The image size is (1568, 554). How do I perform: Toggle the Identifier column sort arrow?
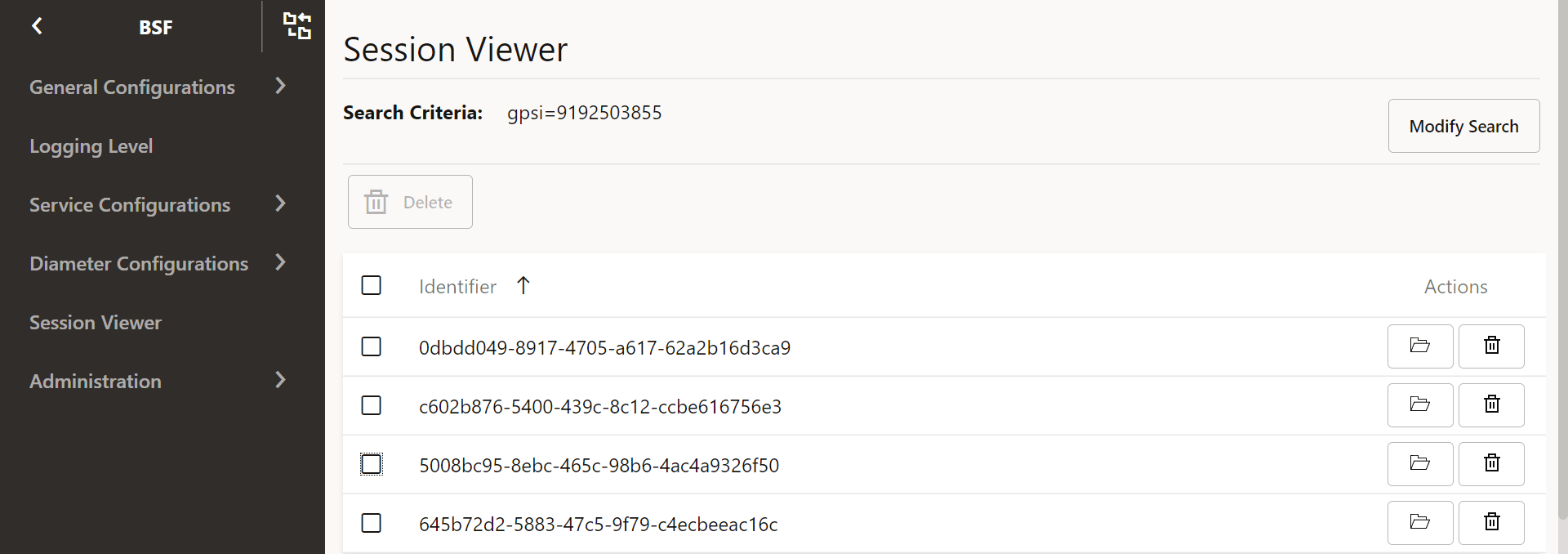(x=523, y=285)
